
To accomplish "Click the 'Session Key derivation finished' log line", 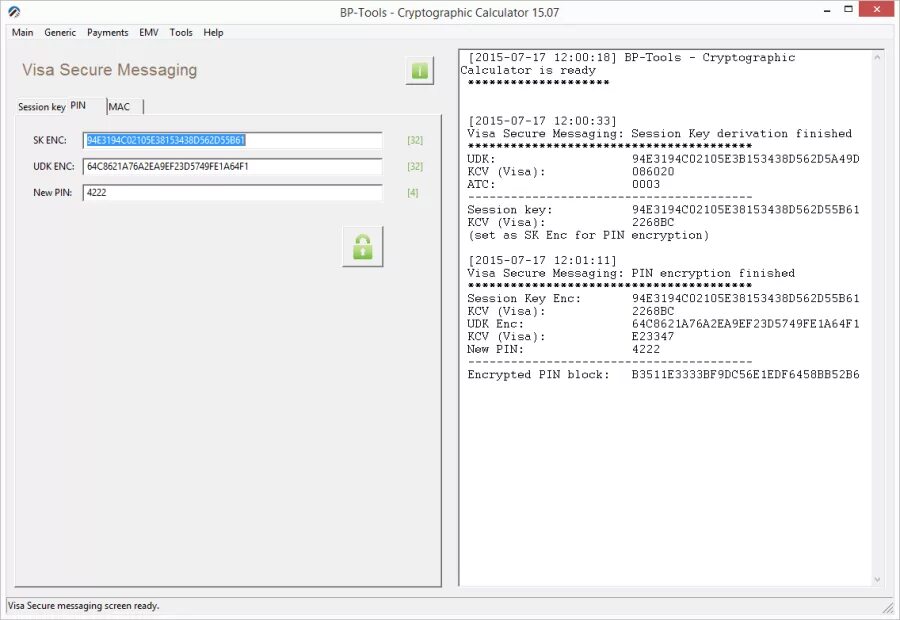I will tap(660, 134).
